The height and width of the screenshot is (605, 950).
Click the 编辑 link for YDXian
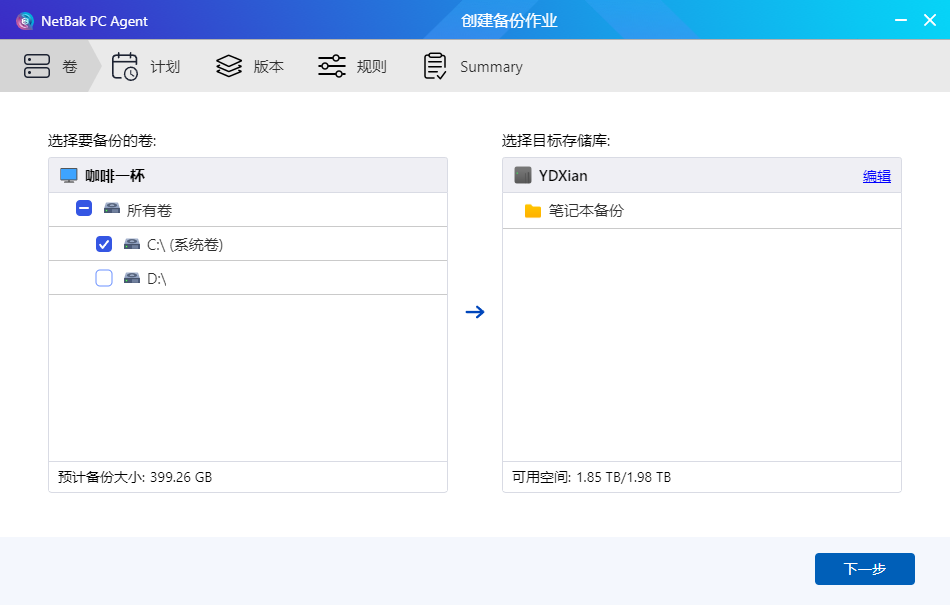pyautogui.click(x=876, y=176)
